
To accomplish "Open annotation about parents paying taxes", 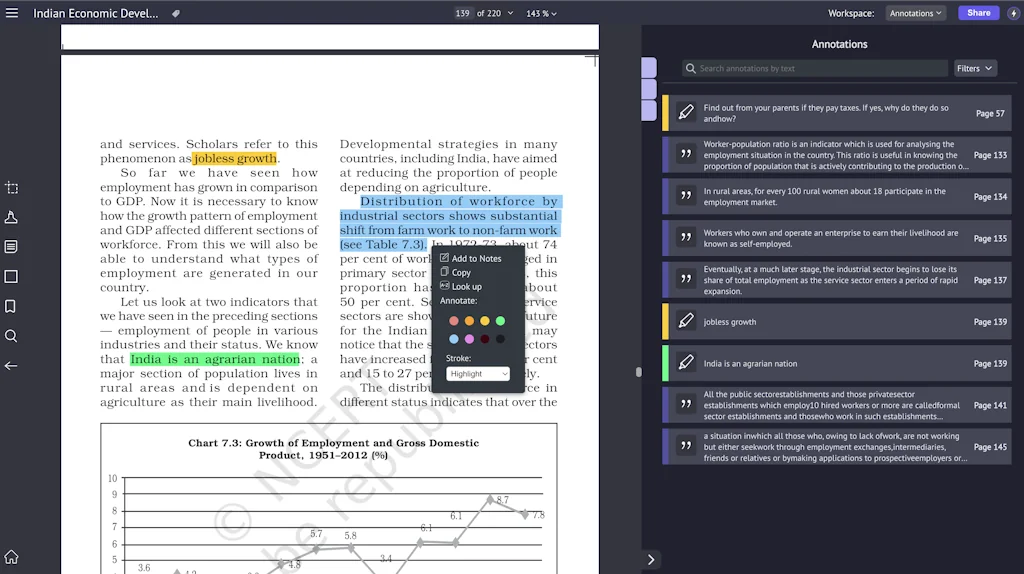I will point(837,113).
